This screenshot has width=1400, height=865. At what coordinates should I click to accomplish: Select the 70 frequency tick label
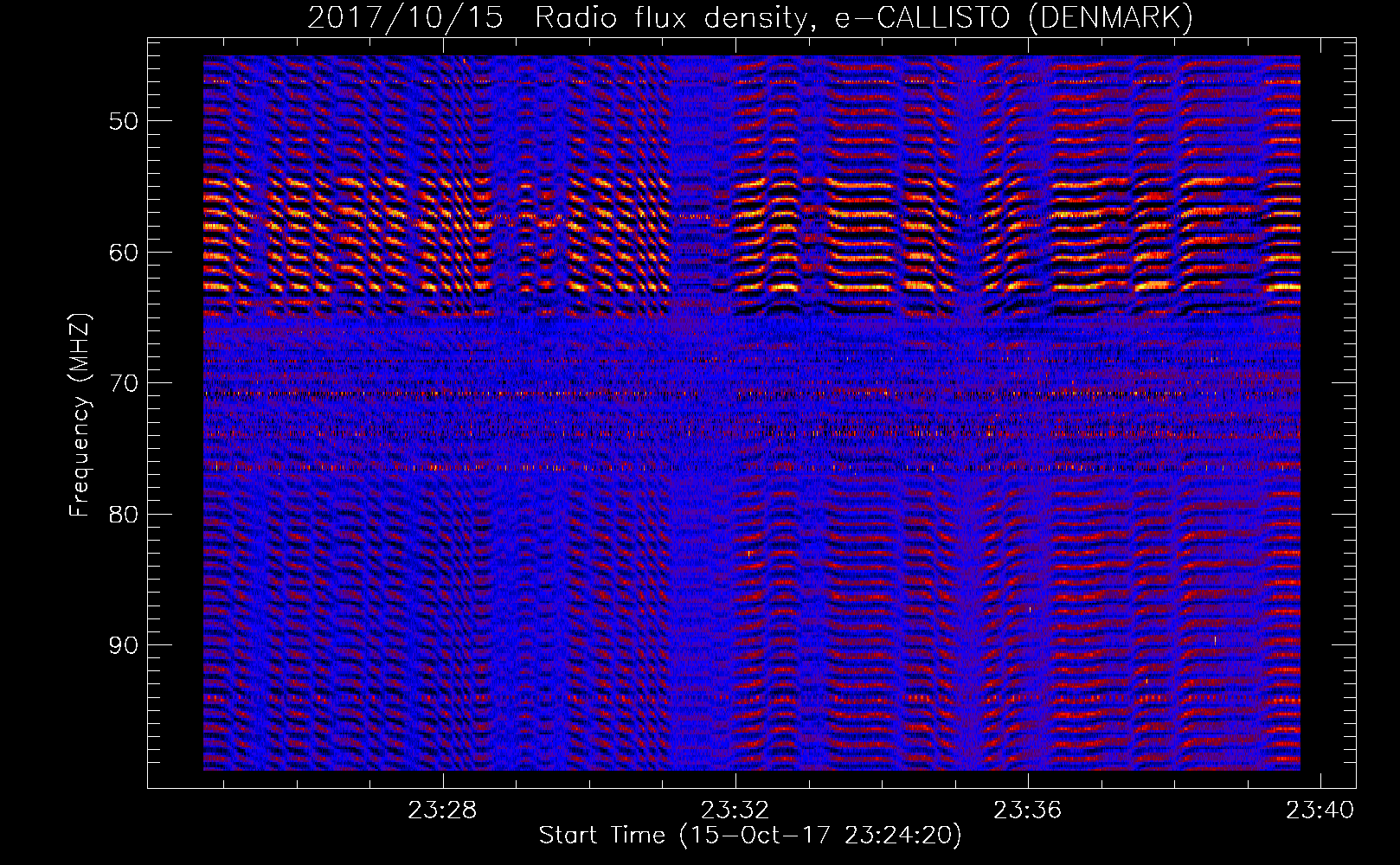click(124, 383)
